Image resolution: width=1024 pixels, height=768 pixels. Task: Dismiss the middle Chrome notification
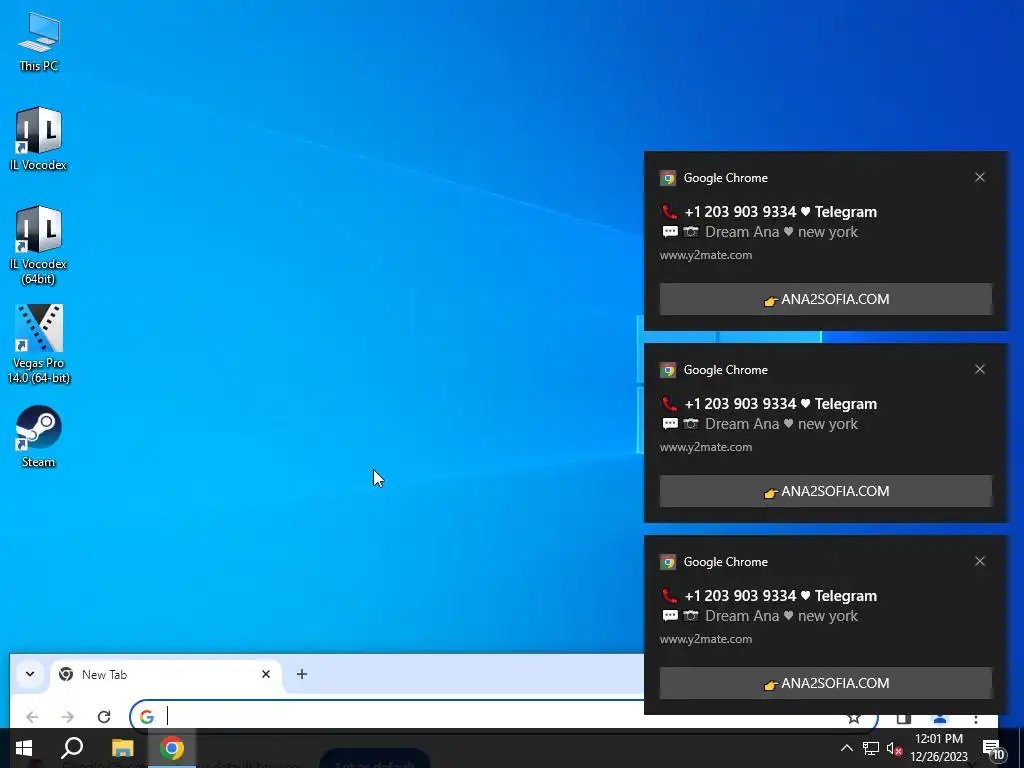[x=980, y=369]
